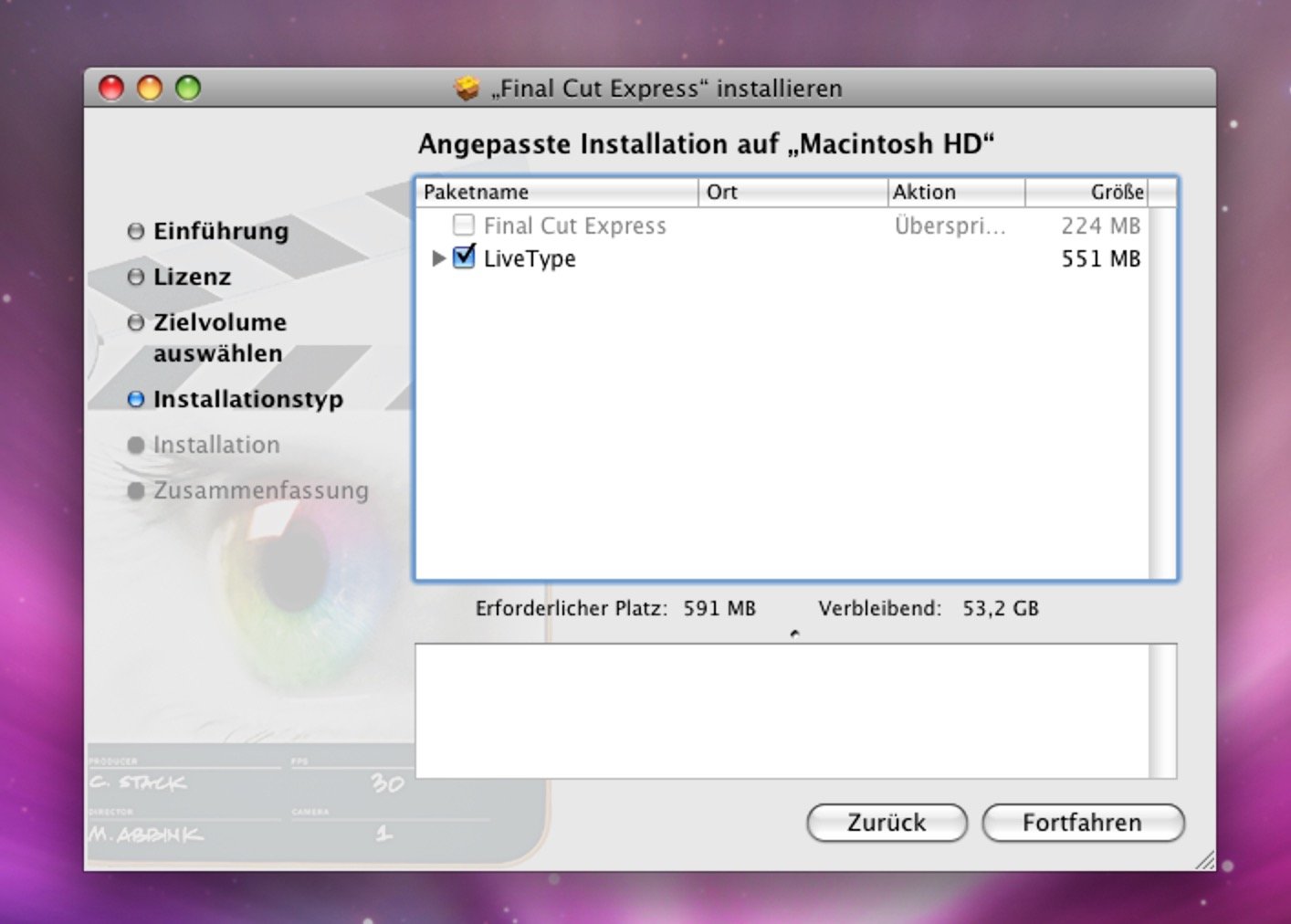Click inside the package description text area
The width and height of the screenshot is (1291, 924).
tap(782, 711)
